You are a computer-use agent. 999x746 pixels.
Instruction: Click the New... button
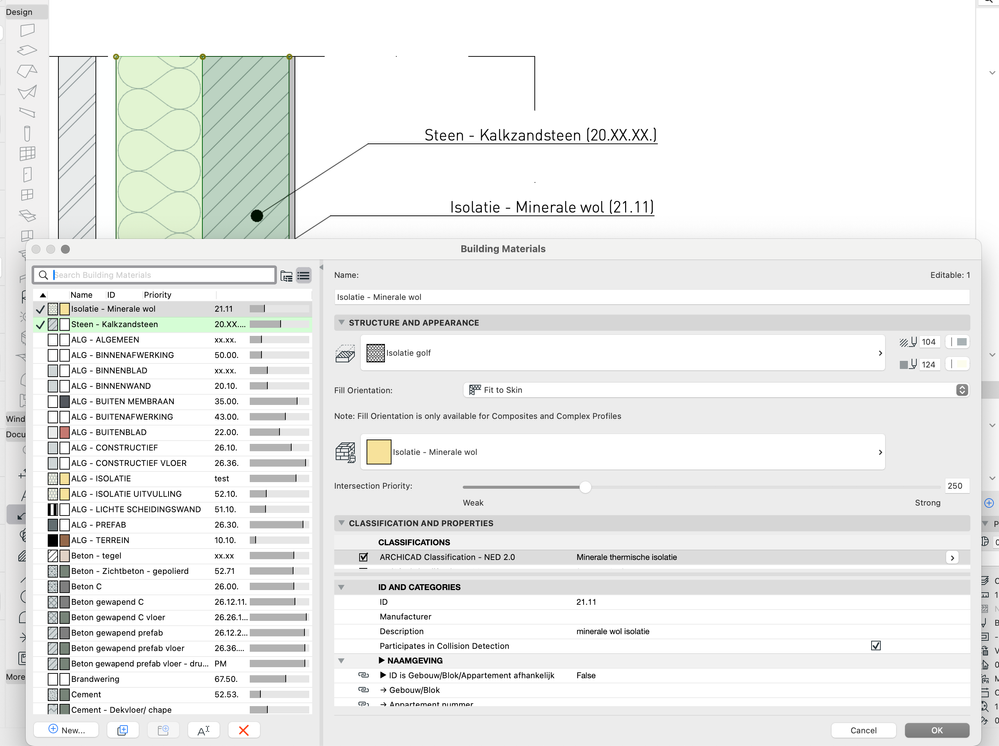(x=66, y=729)
